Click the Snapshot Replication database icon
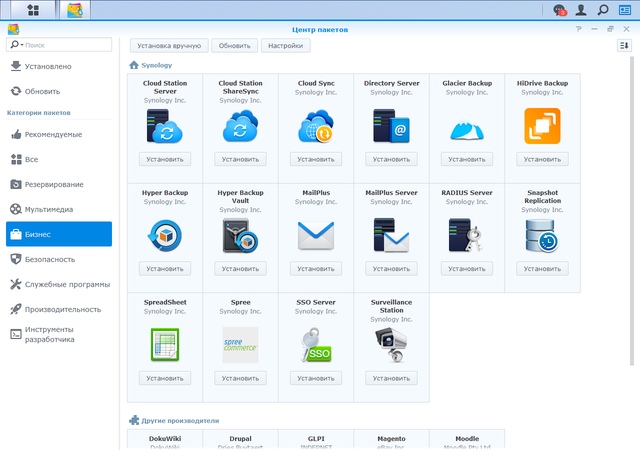The width and height of the screenshot is (640, 450). (x=542, y=236)
